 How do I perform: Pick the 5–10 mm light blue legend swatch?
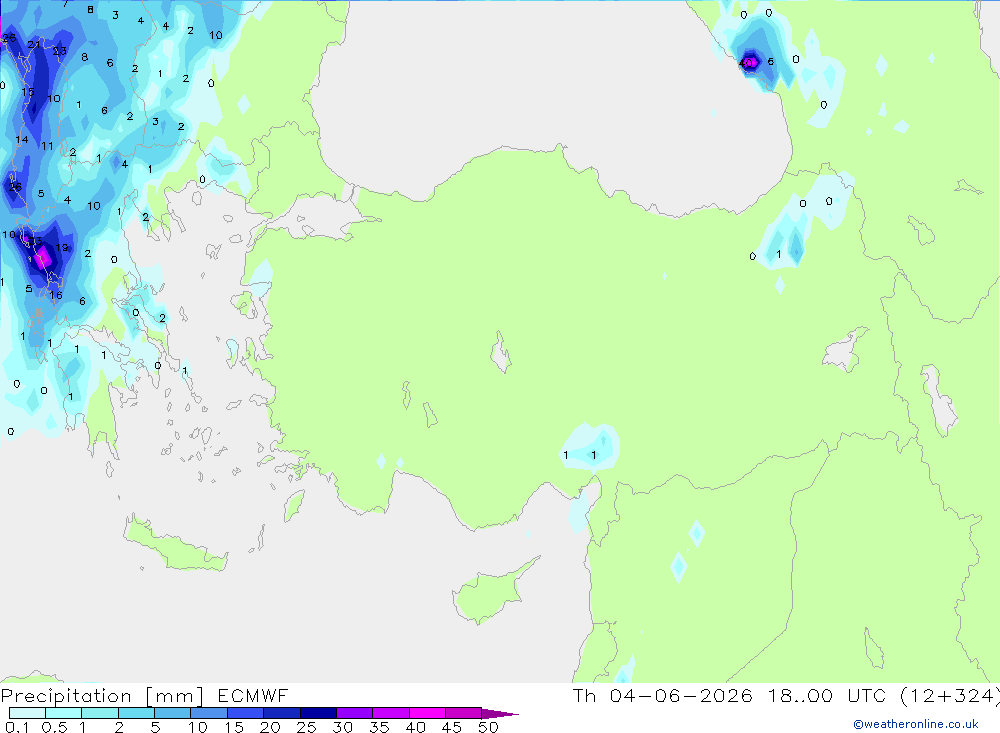pos(172,713)
